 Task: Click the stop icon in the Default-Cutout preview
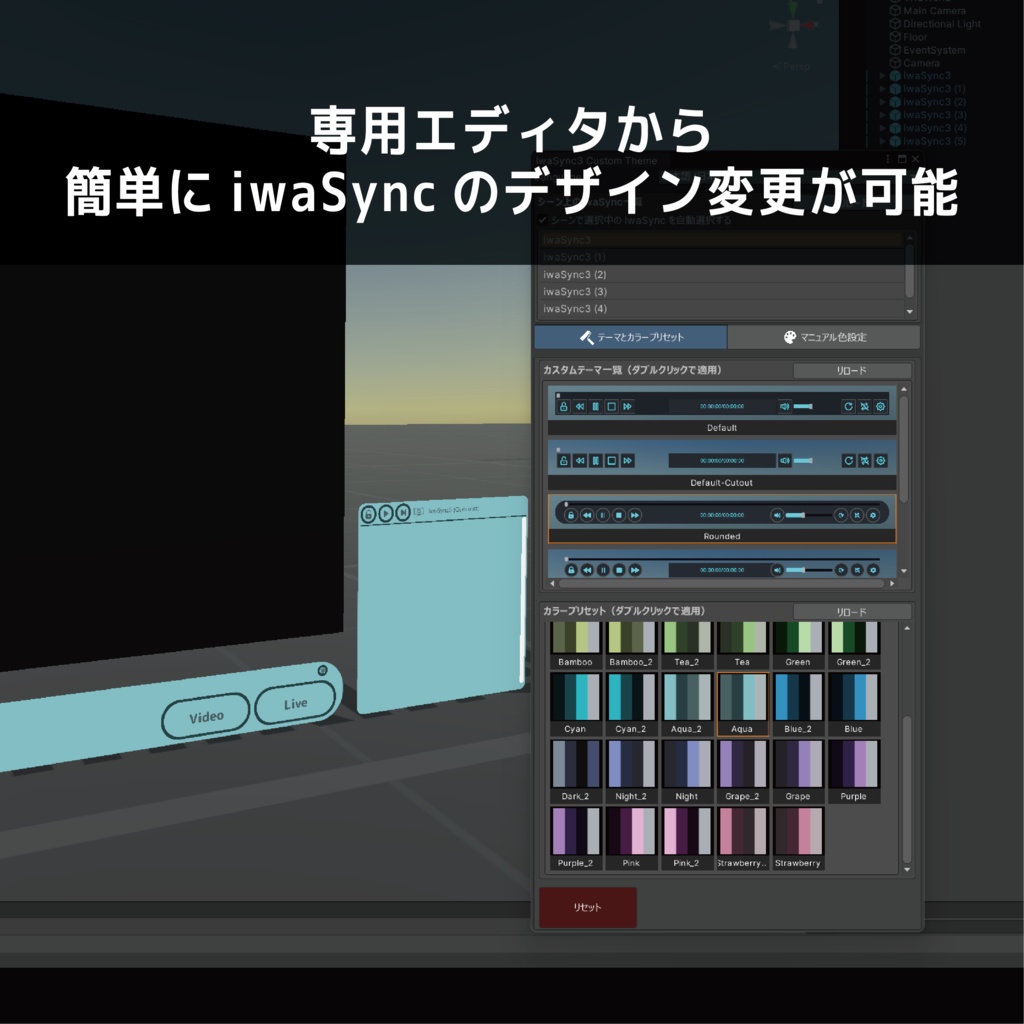(612, 461)
